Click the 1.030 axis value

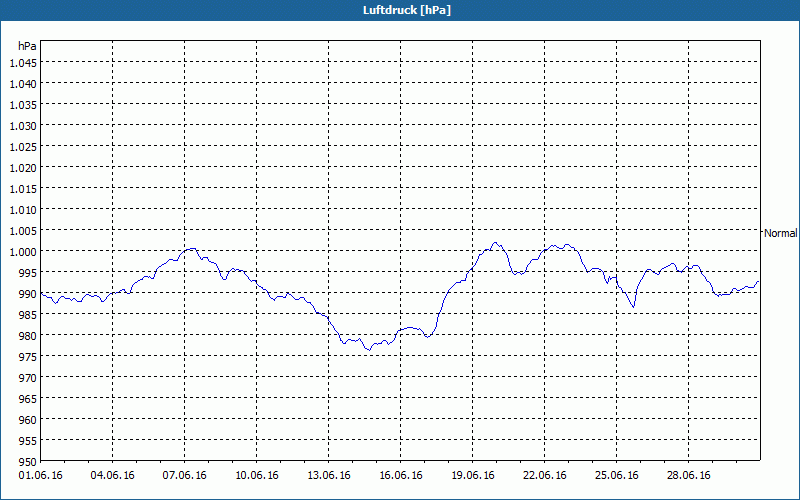click(x=23, y=126)
